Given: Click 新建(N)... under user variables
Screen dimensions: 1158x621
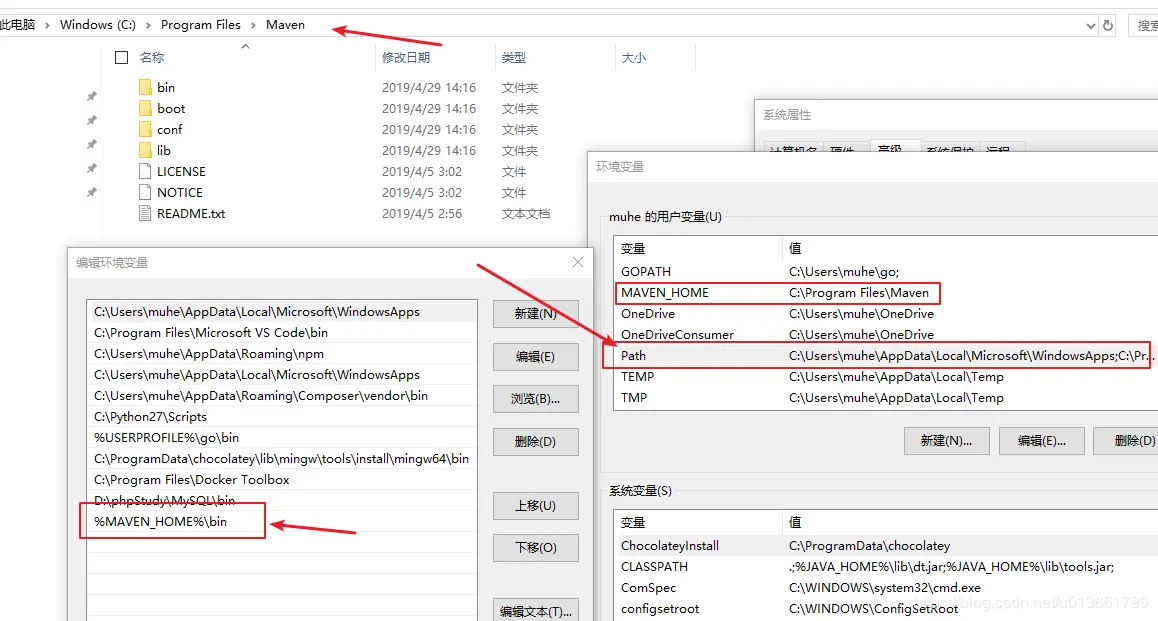Looking at the screenshot, I should click(946, 441).
